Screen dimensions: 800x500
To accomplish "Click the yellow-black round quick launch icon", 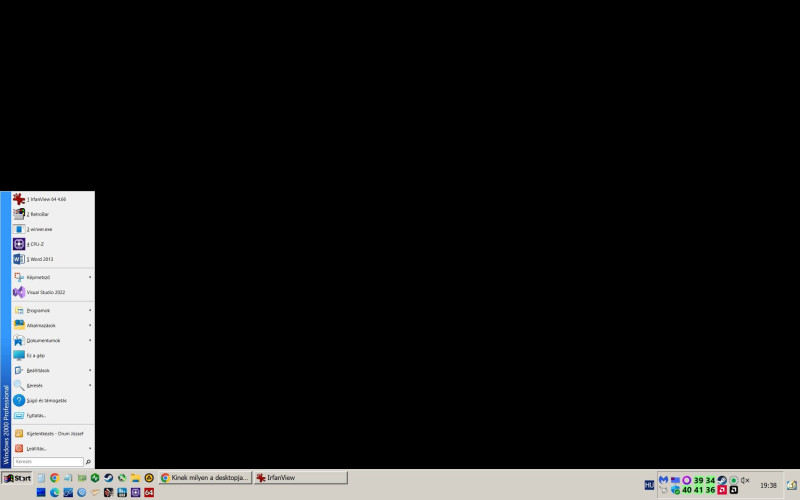I will coord(149,478).
